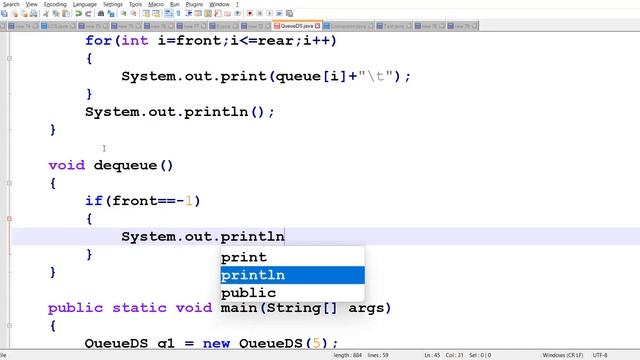
Task: Choose 'print' from the autocomplete list
Action: tap(293, 257)
